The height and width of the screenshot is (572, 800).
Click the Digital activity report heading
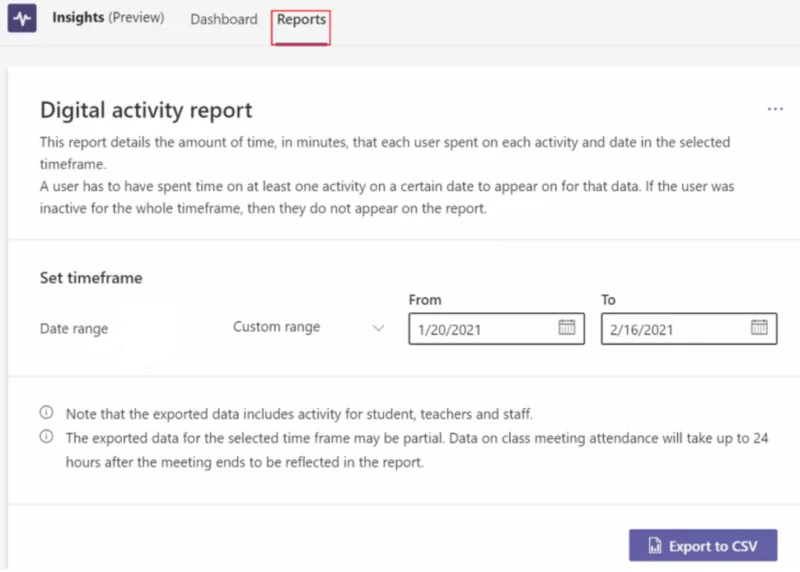tap(146, 110)
